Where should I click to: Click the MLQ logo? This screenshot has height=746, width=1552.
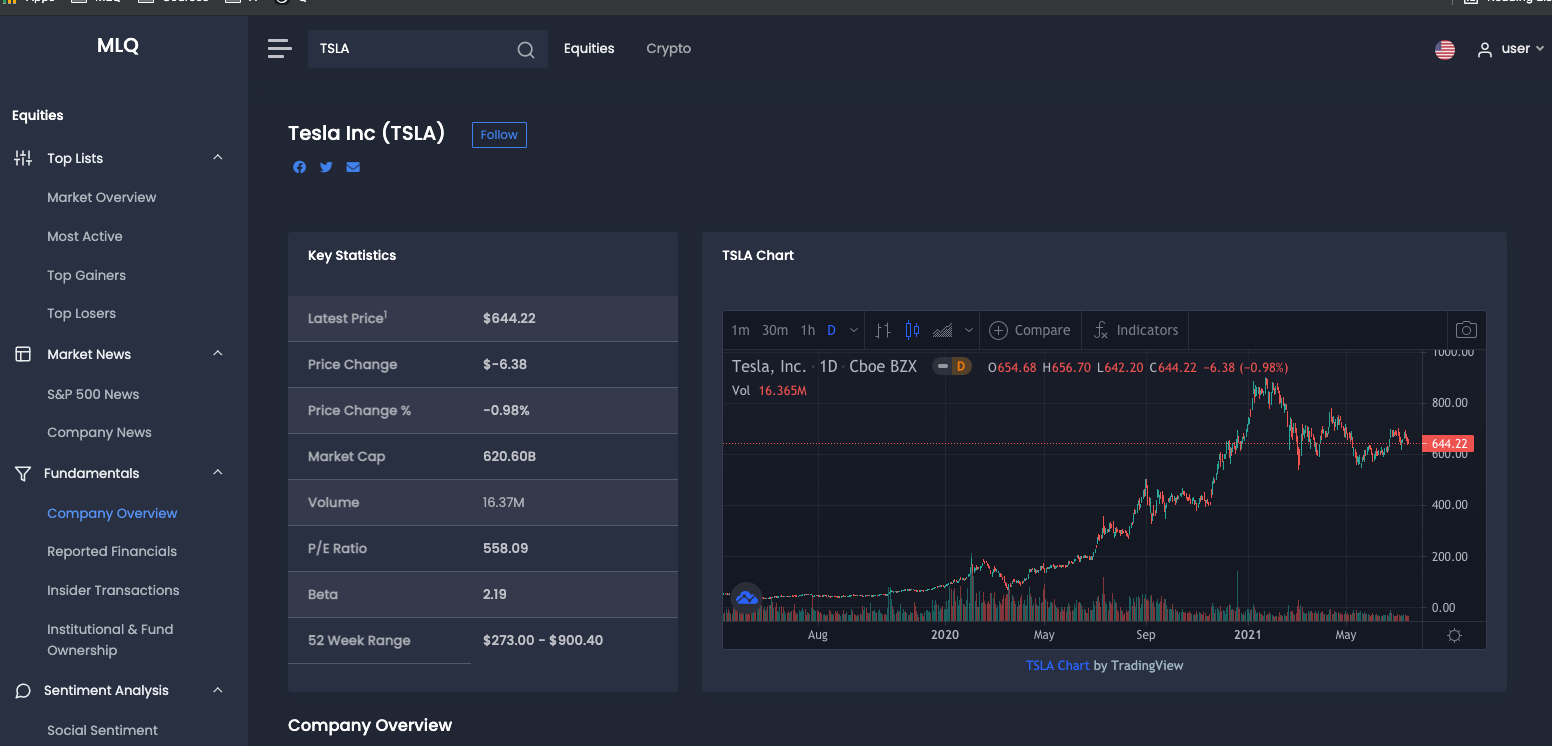coord(118,45)
